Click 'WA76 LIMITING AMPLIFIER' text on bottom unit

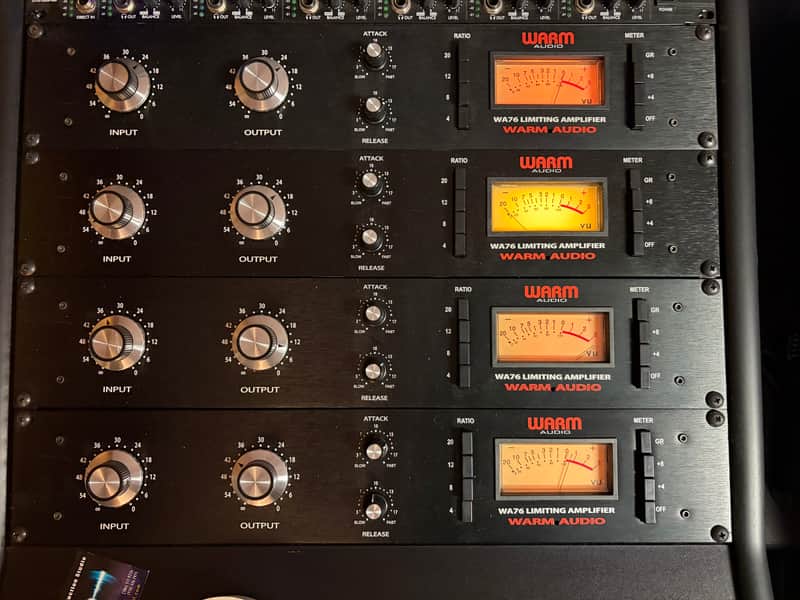pyautogui.click(x=557, y=510)
